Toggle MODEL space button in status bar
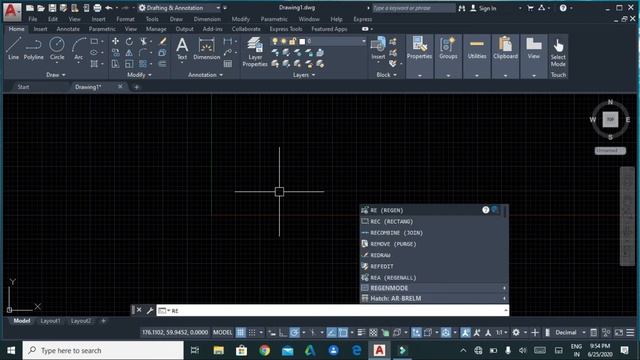The height and width of the screenshot is (360, 640). (x=222, y=333)
